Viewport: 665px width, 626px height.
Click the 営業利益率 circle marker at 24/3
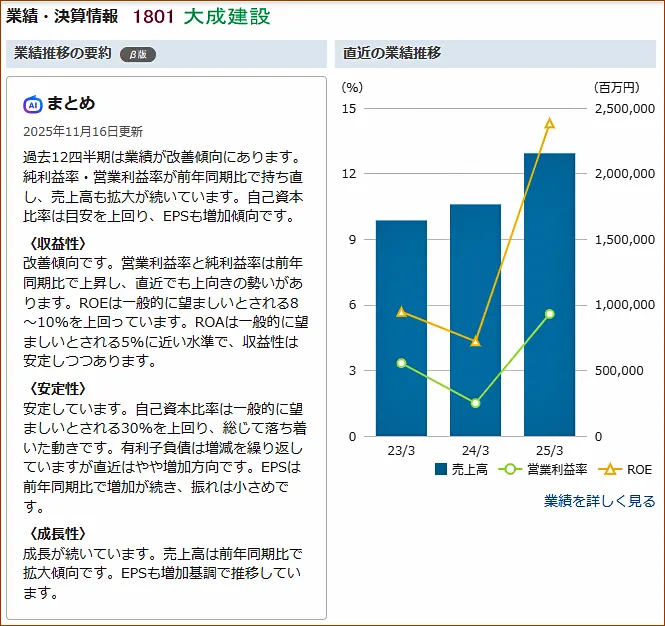[x=475, y=403]
